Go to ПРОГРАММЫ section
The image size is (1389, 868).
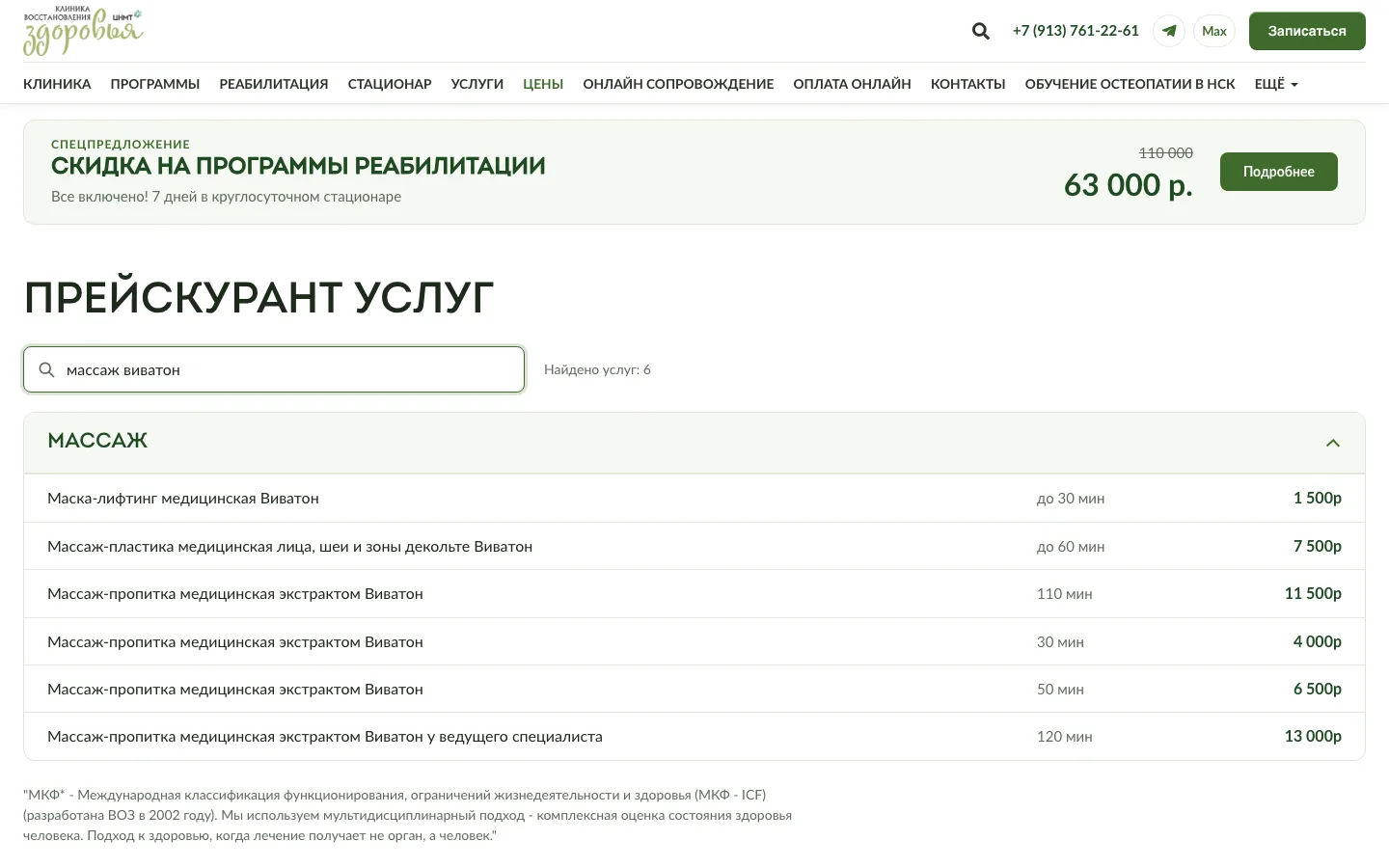point(155,84)
